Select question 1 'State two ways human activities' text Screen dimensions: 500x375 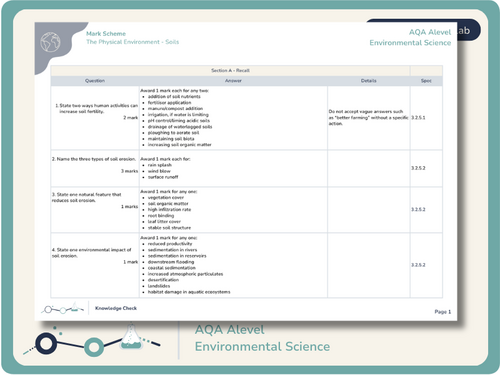click(96, 108)
